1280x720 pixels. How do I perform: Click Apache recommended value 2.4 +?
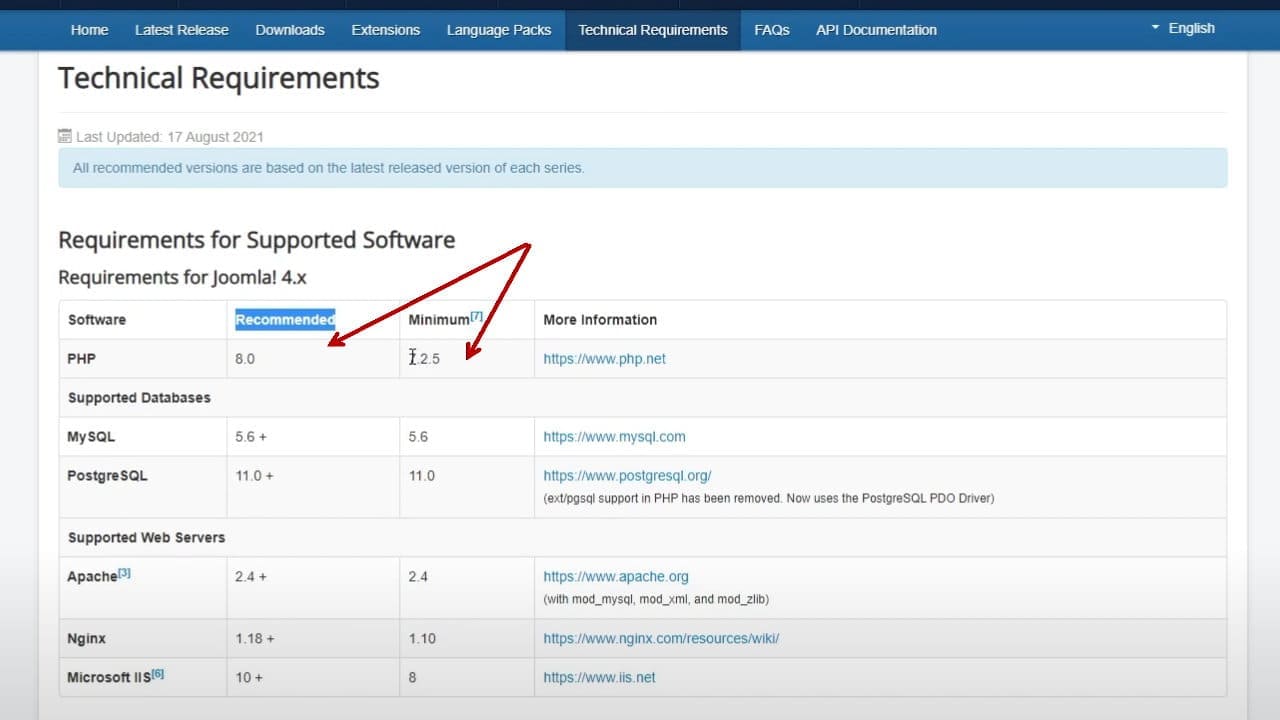click(251, 576)
